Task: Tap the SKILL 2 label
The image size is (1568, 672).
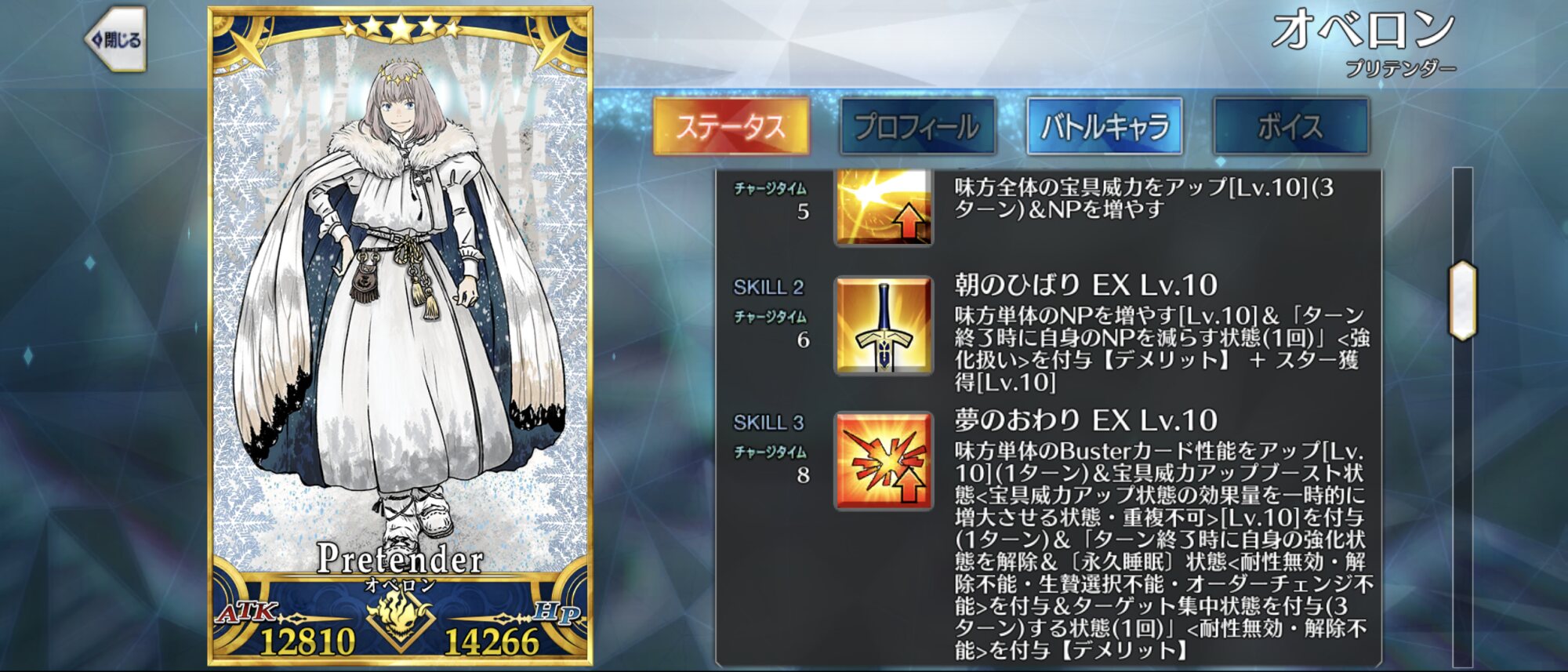Action: (x=769, y=288)
